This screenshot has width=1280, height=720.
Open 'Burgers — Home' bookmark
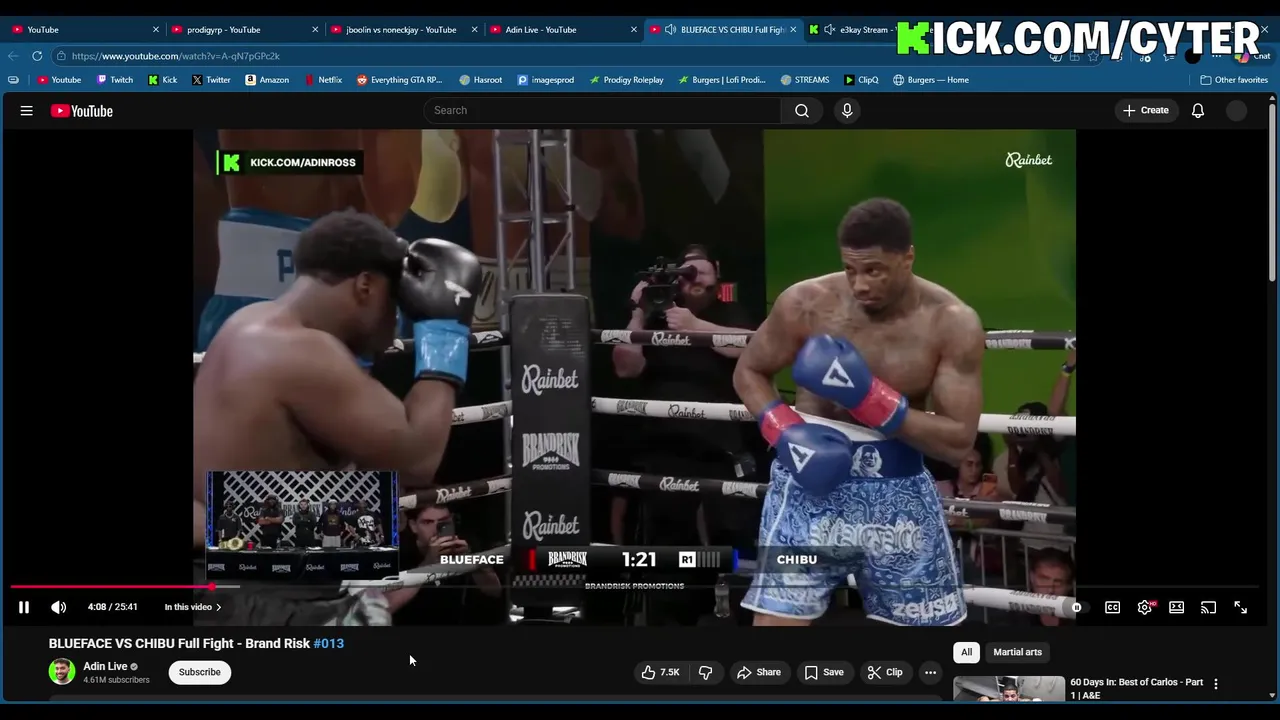931,80
